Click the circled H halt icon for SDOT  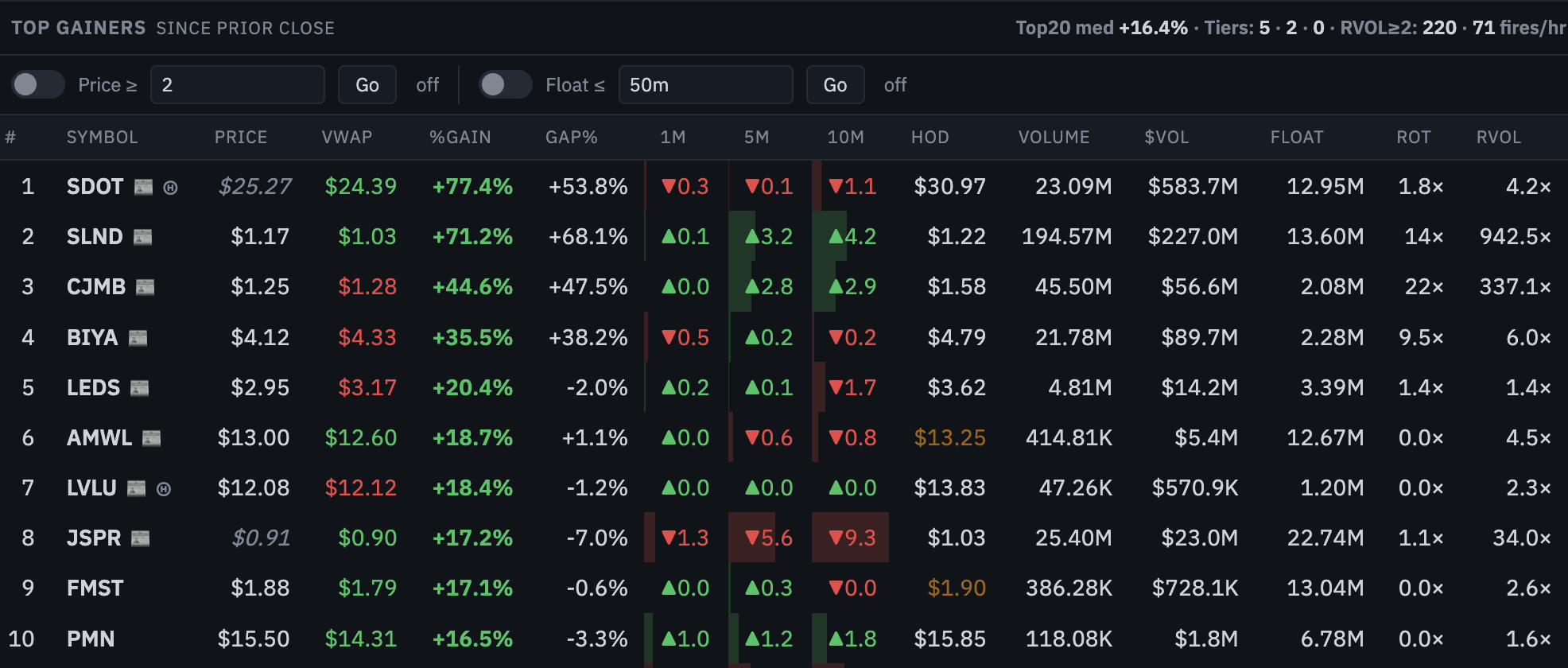170,188
